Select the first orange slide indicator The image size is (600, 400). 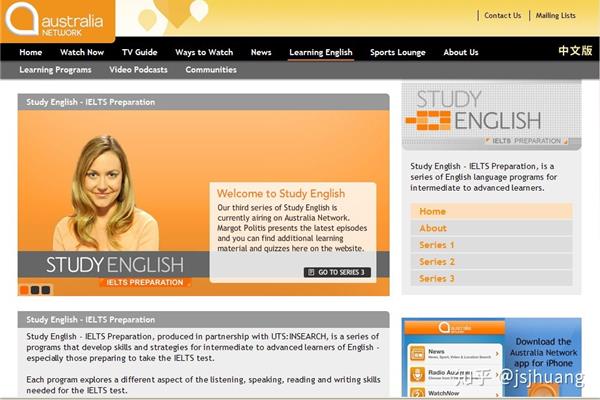[x=24, y=290]
